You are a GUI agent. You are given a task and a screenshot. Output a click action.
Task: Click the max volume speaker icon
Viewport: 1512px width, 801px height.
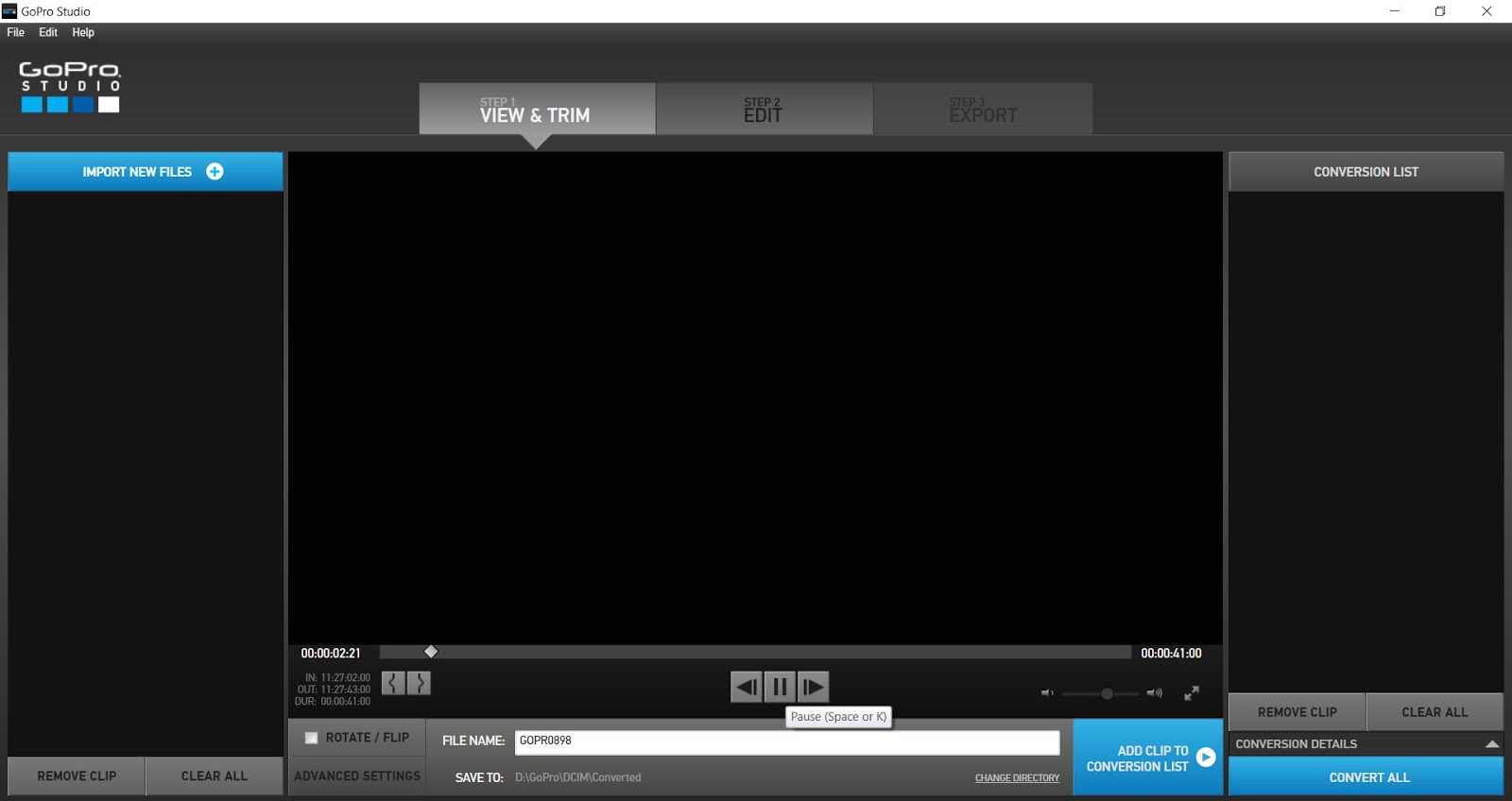coord(1154,693)
